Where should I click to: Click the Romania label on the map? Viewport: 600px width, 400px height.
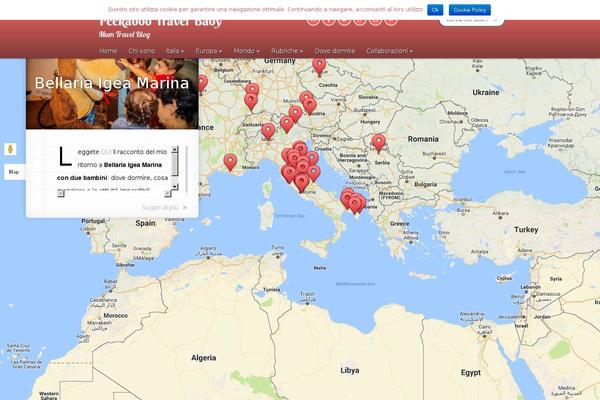point(423,139)
